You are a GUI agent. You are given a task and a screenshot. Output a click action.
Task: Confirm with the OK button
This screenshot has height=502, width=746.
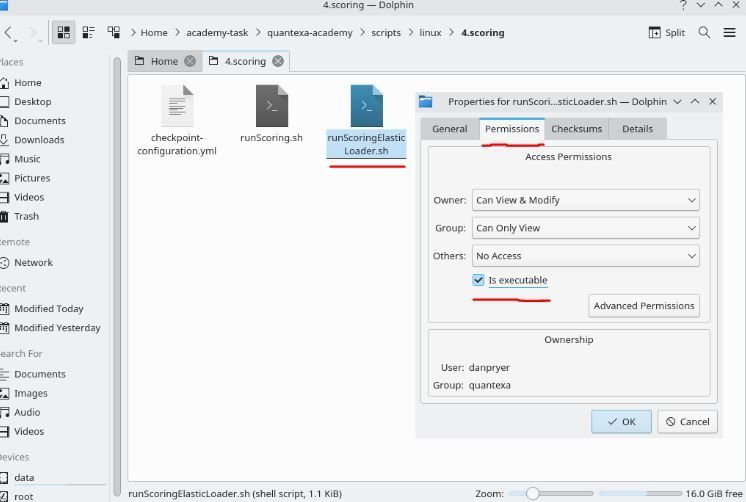621,422
